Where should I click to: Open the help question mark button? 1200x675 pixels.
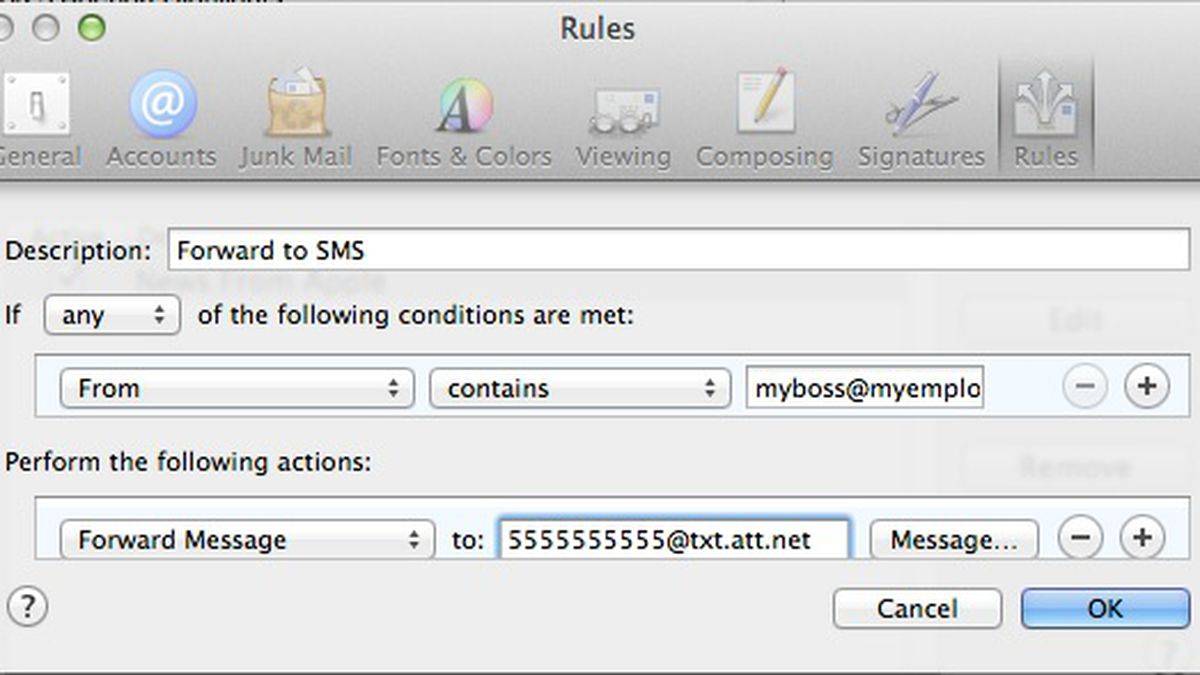(x=27, y=606)
